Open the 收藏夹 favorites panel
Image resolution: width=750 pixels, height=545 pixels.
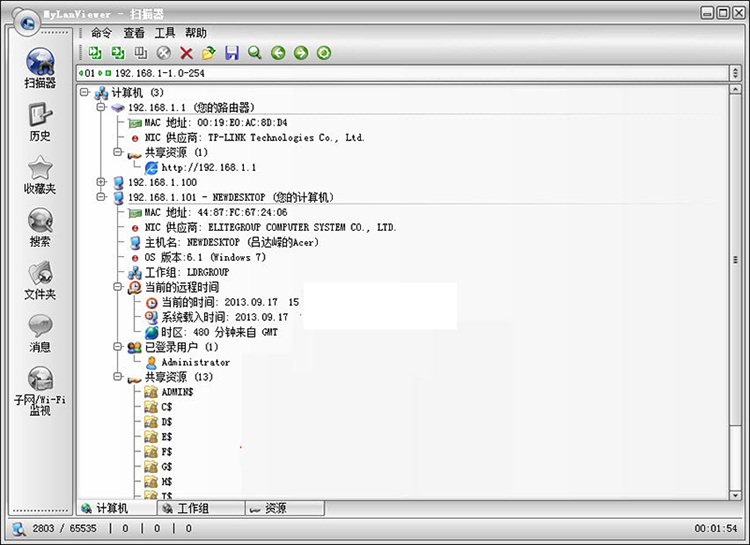(40, 173)
